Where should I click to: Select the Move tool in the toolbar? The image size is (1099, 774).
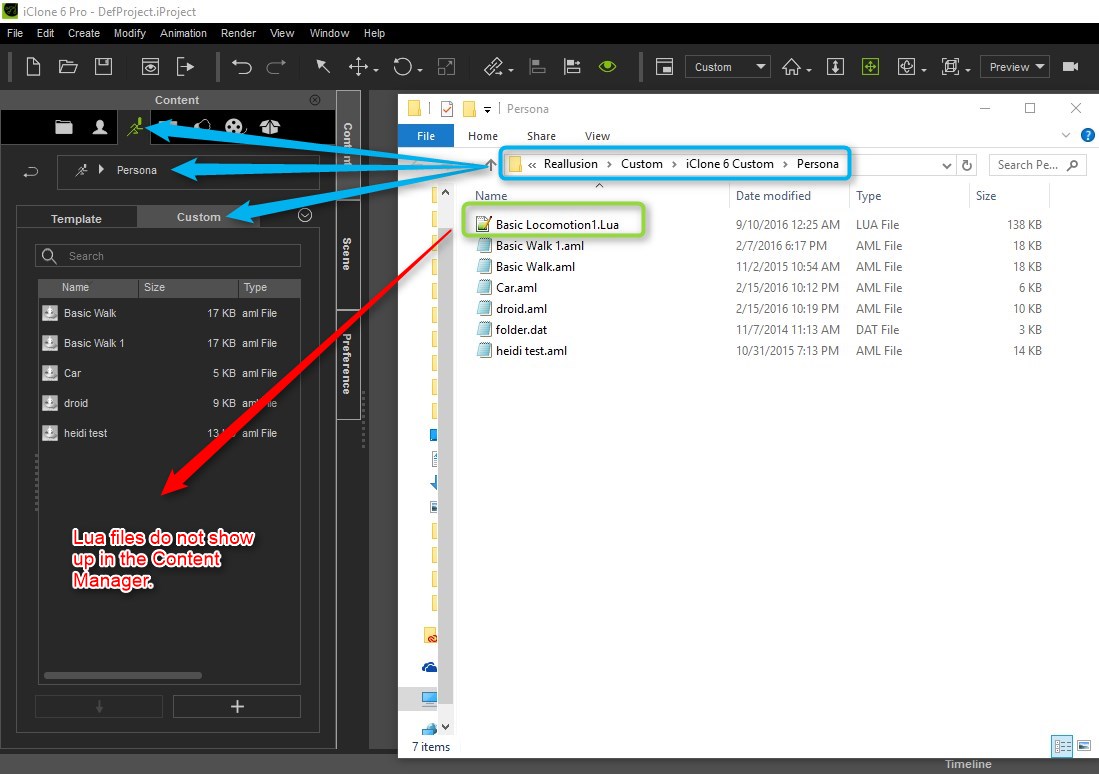pyautogui.click(x=360, y=66)
